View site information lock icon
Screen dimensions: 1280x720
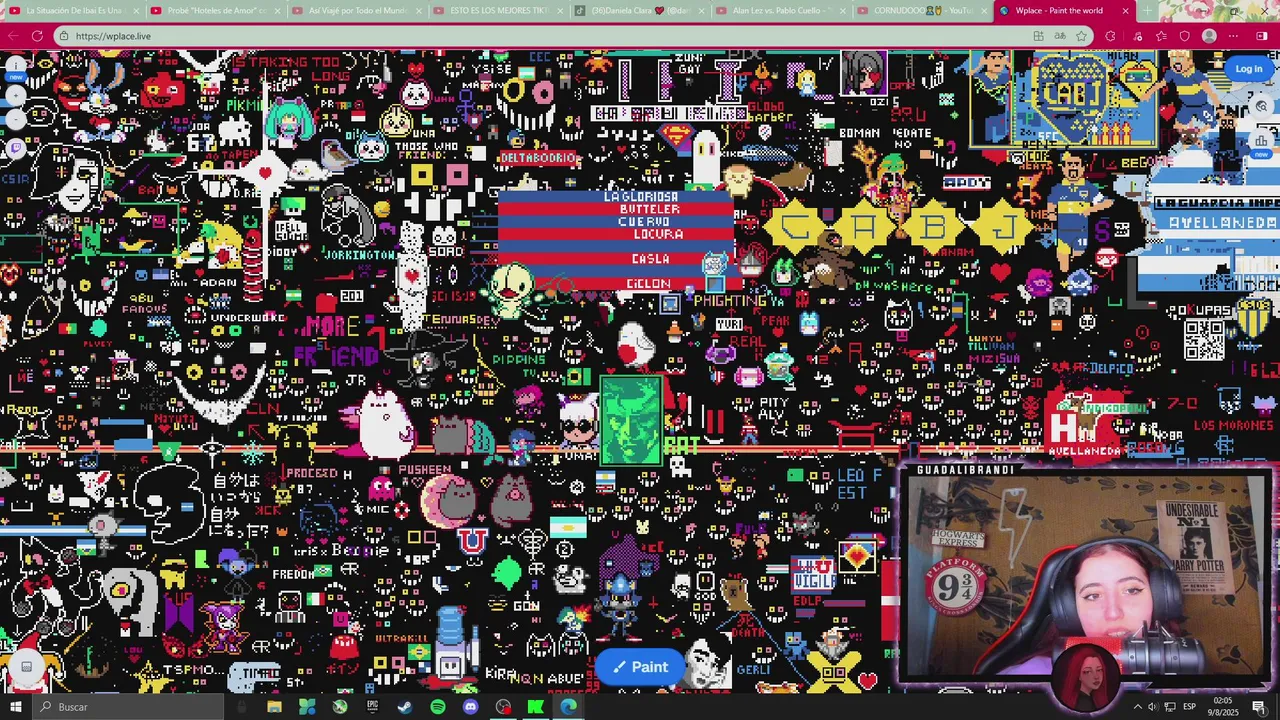(x=64, y=36)
